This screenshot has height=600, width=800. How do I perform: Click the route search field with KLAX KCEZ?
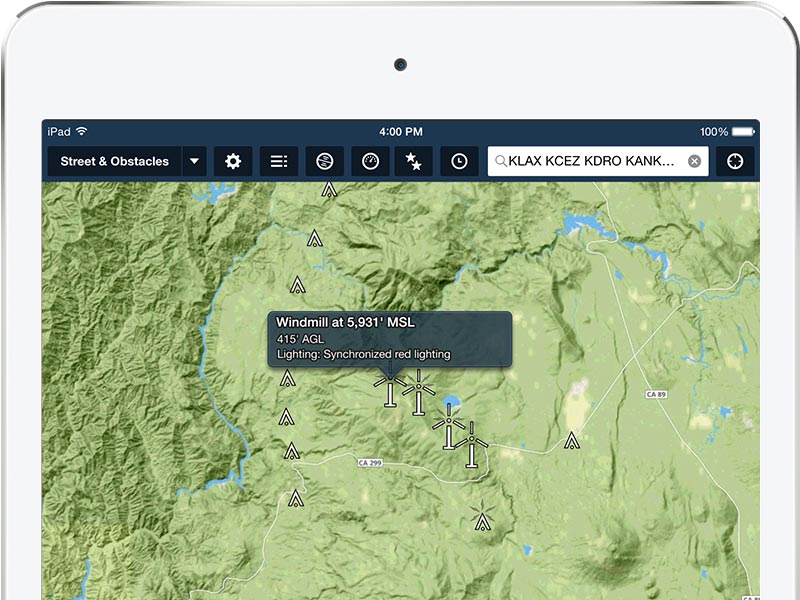(590, 161)
